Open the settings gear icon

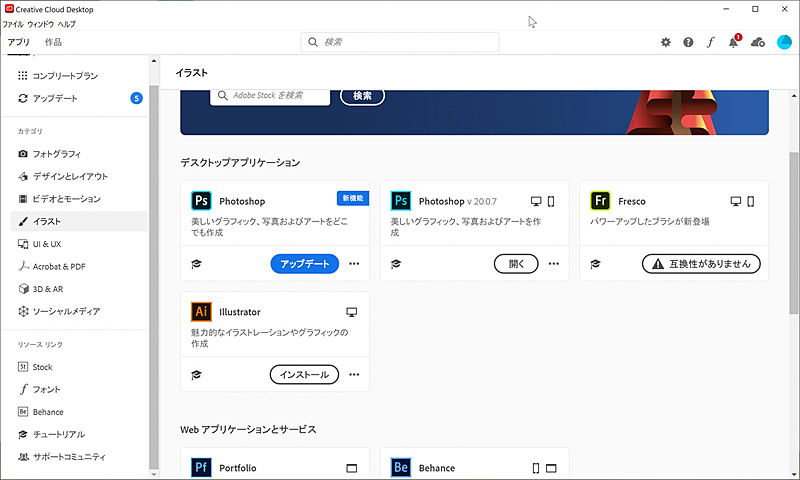(x=665, y=42)
